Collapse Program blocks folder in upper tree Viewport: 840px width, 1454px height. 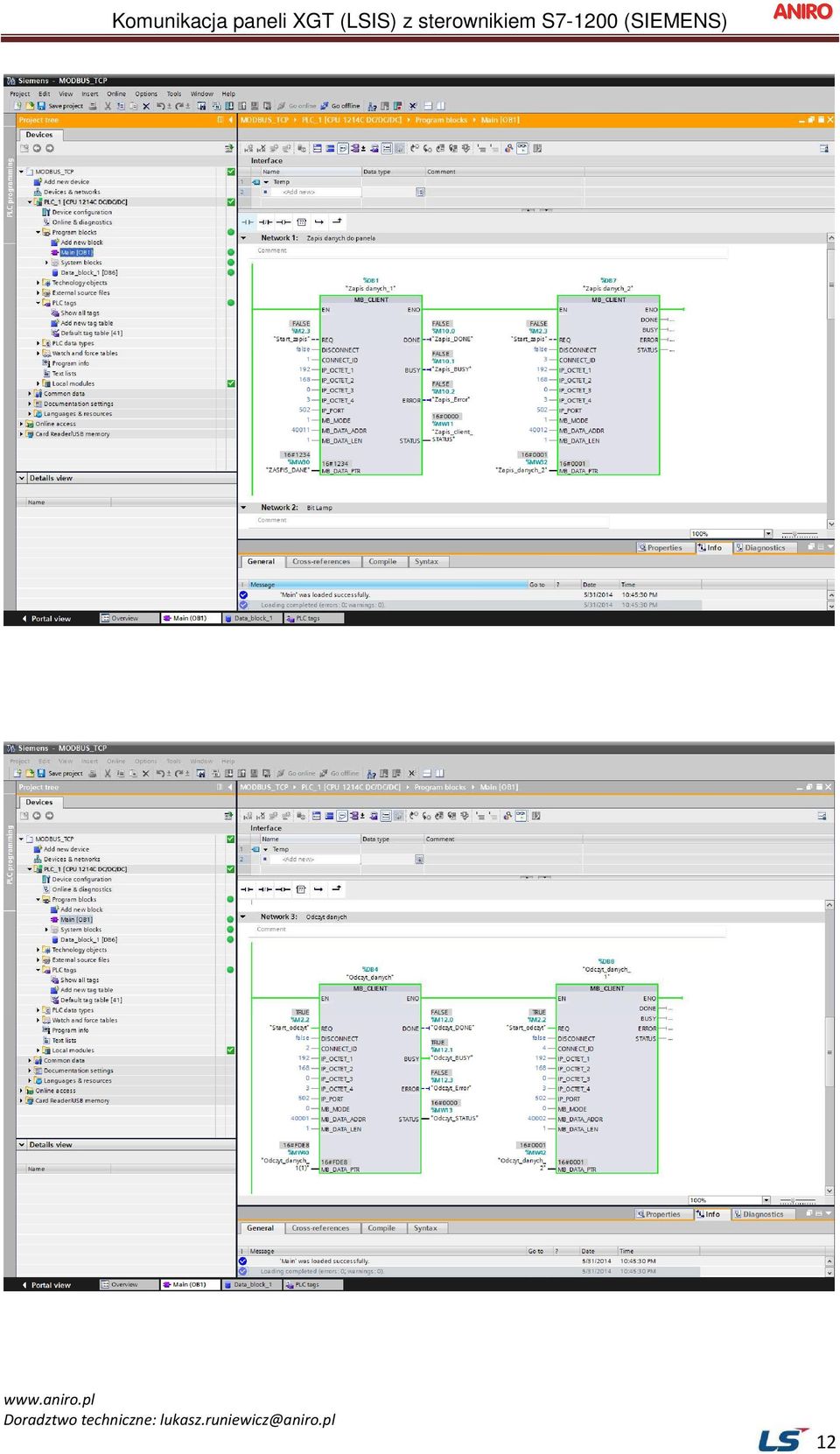point(38,232)
